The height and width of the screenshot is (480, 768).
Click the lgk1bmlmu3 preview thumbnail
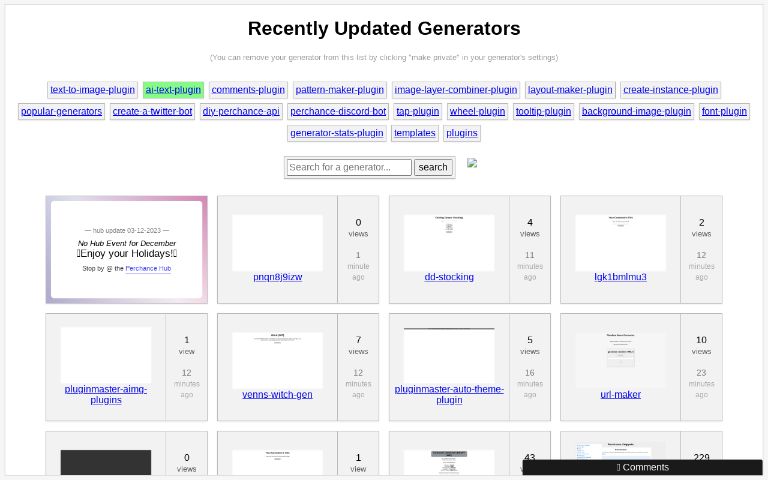(620, 242)
